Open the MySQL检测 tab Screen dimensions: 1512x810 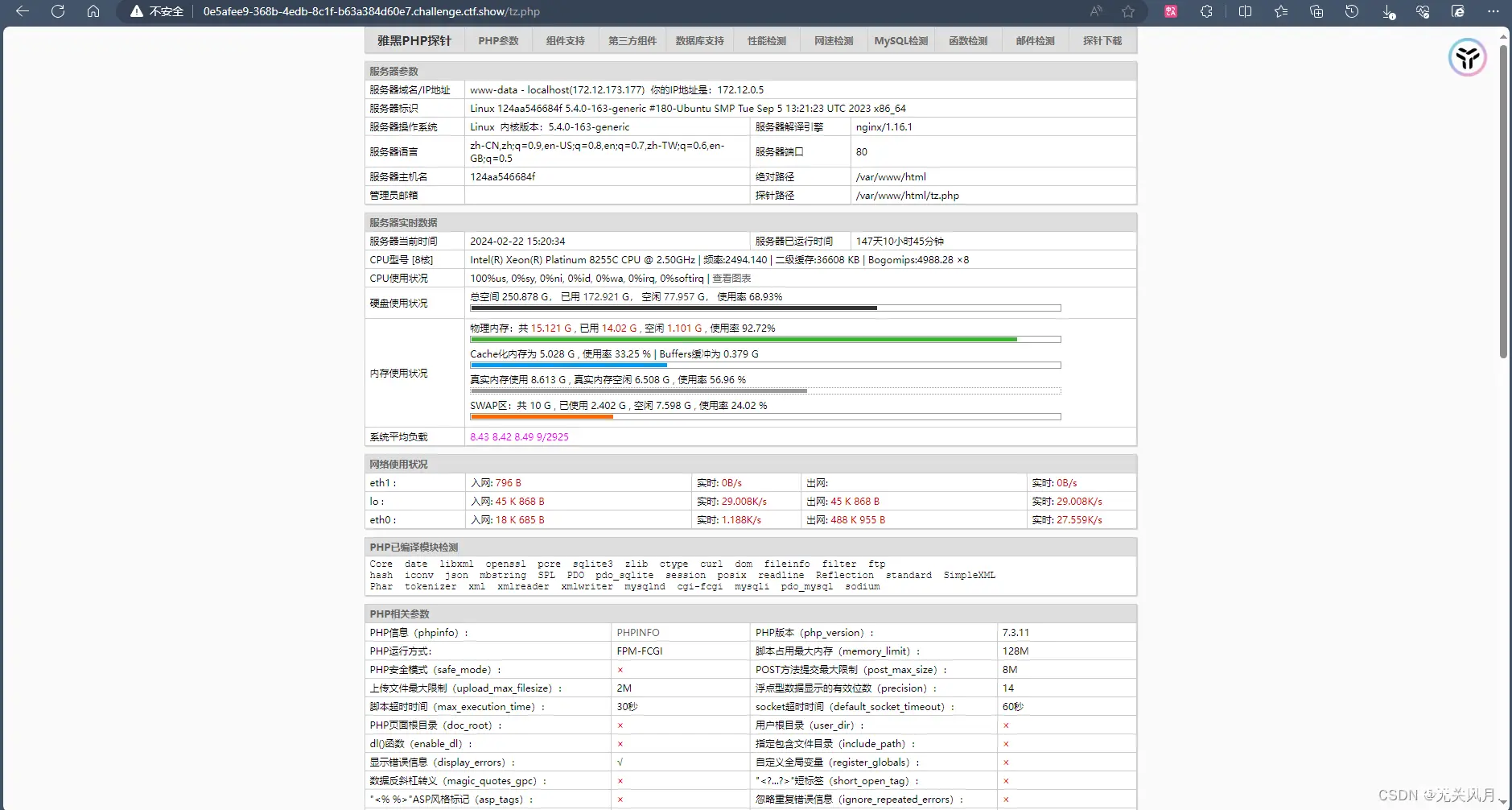pyautogui.click(x=901, y=40)
